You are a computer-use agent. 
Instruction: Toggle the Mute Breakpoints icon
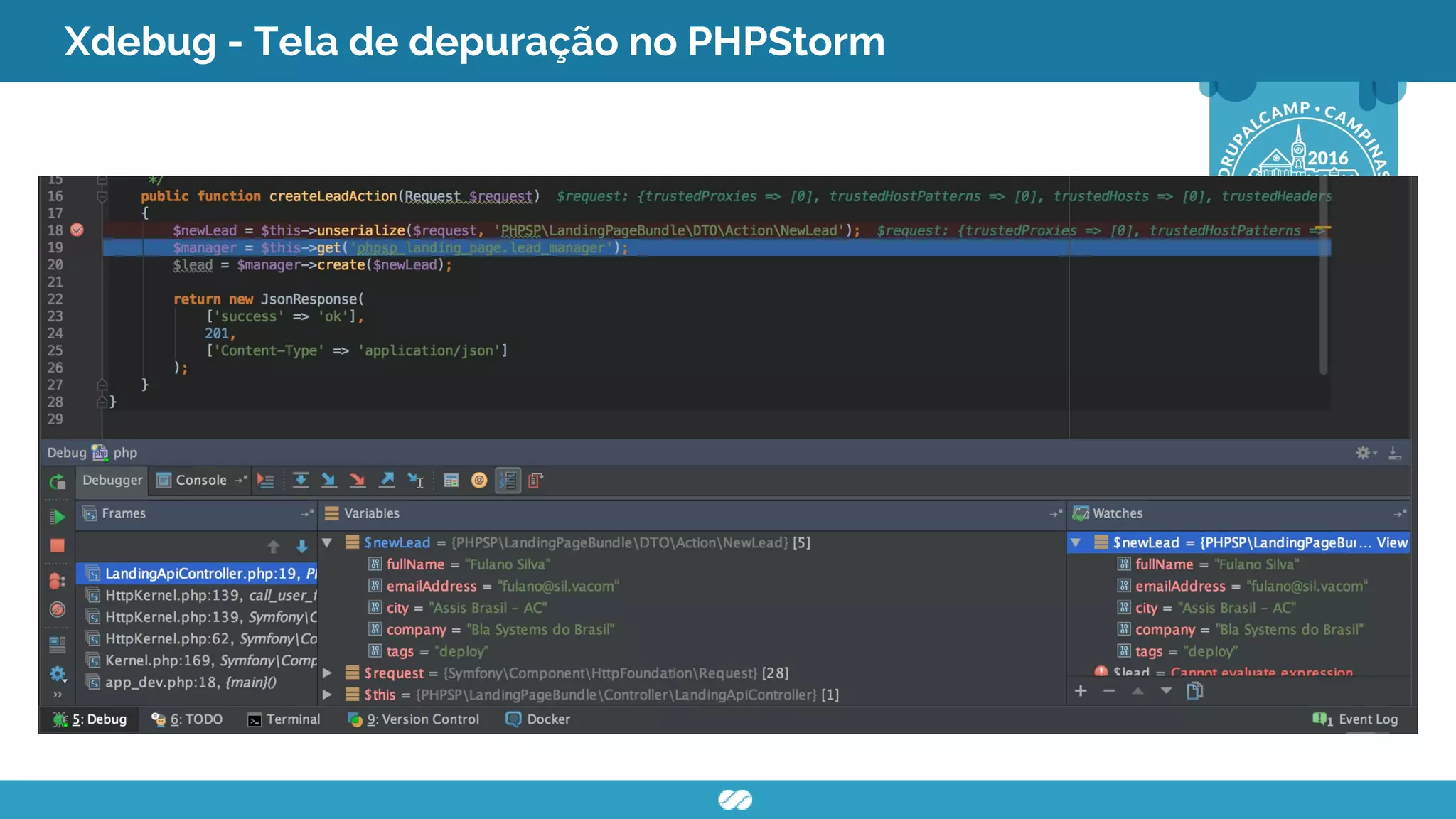(x=58, y=610)
